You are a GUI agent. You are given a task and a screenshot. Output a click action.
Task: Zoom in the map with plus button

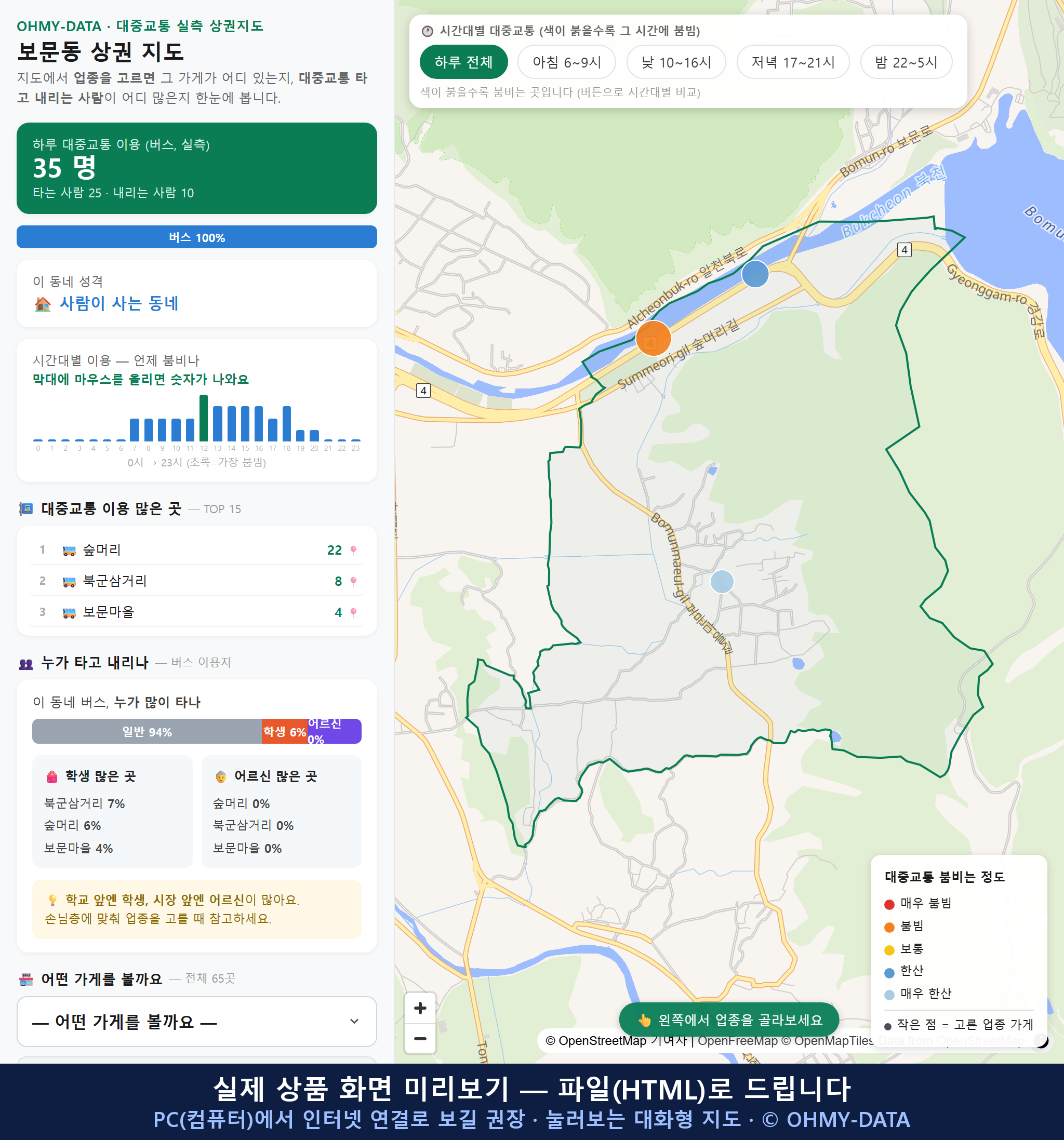[420, 1008]
